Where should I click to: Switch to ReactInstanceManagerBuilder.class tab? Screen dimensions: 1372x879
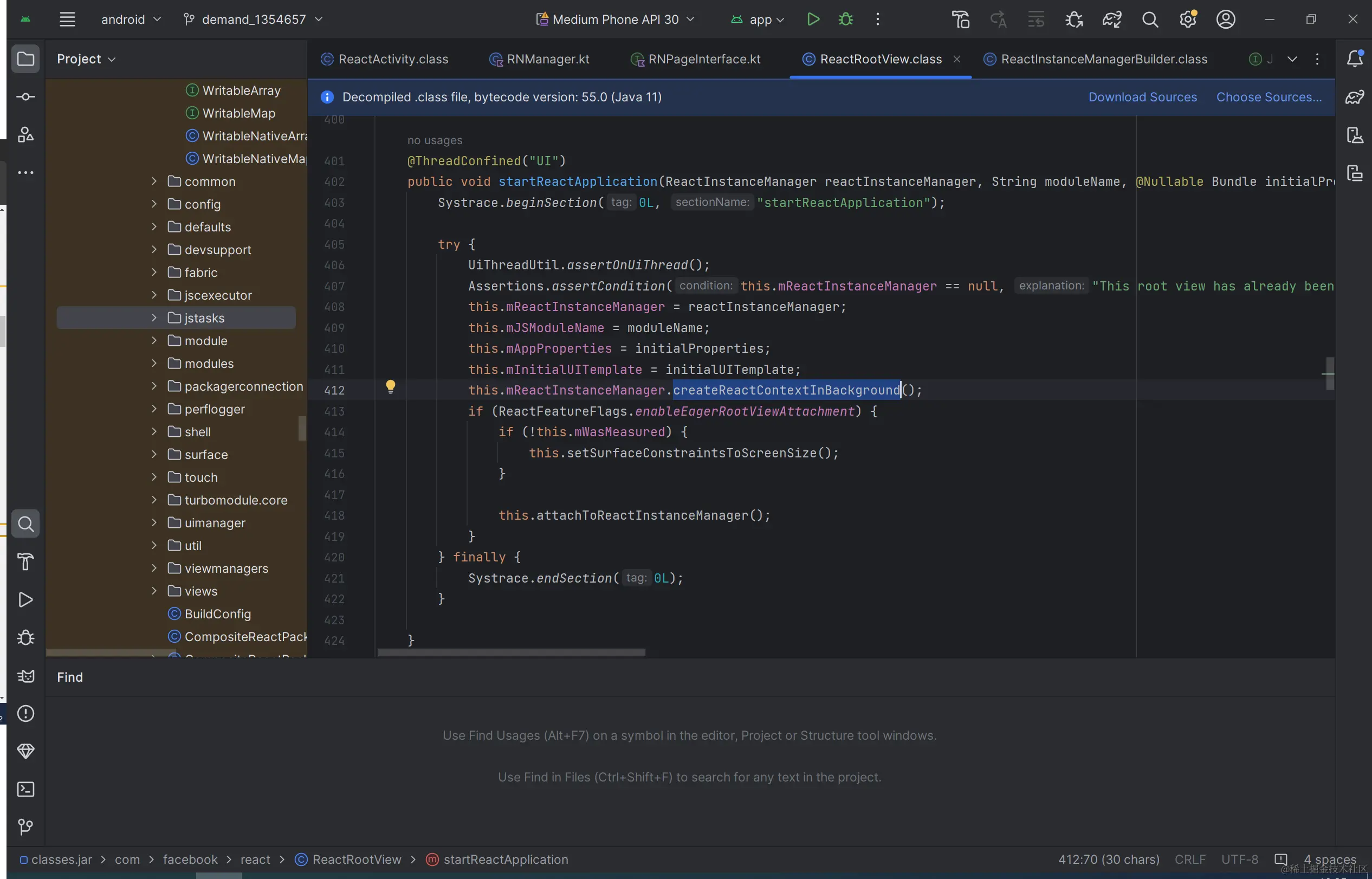point(1104,60)
